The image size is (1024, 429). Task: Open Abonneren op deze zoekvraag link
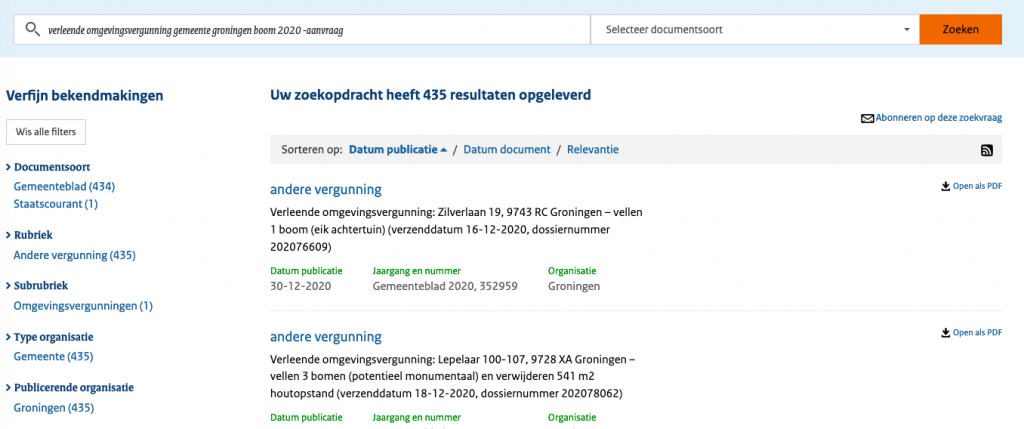point(938,118)
